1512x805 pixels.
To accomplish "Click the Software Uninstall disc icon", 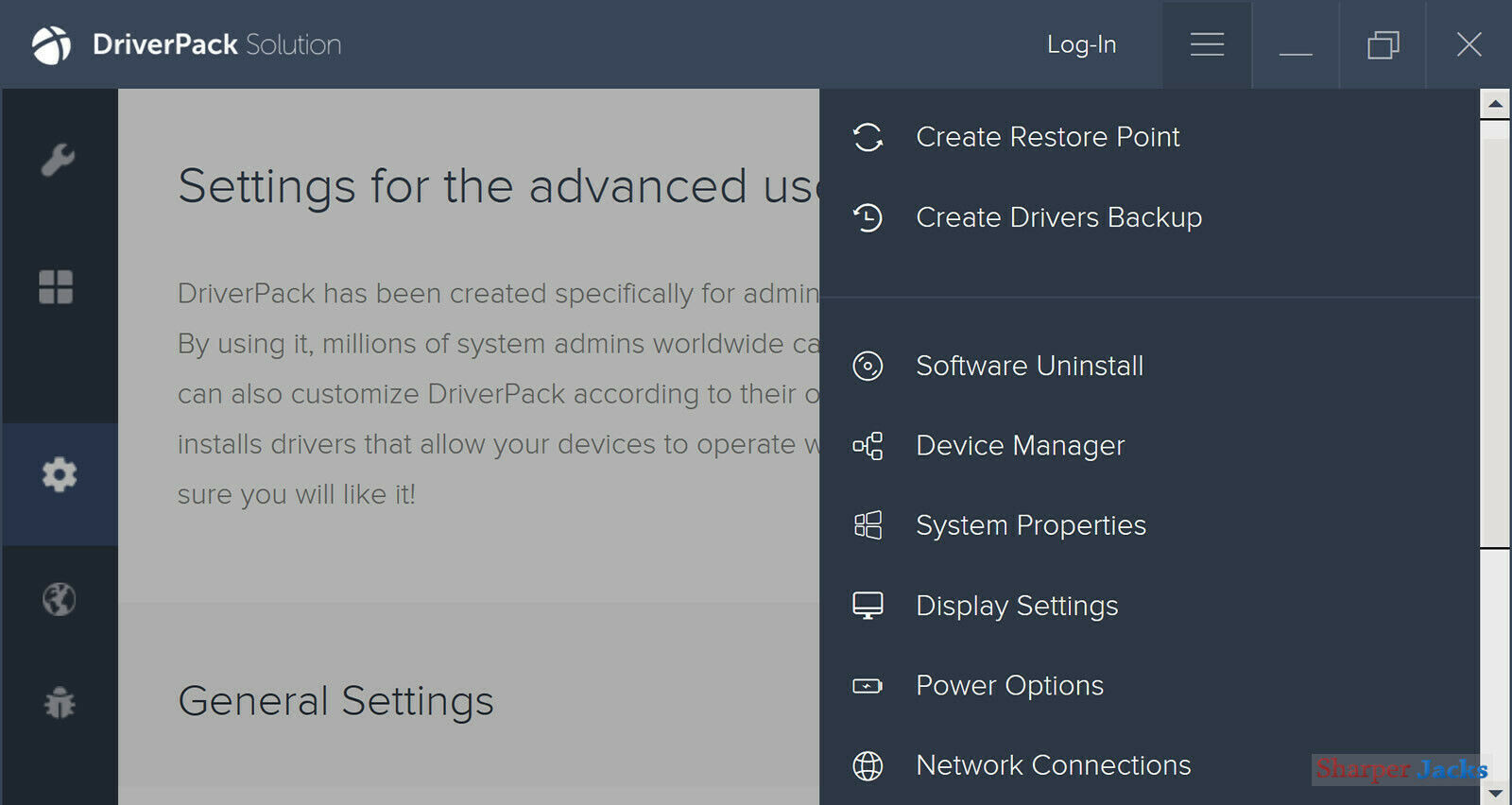I will (x=868, y=366).
